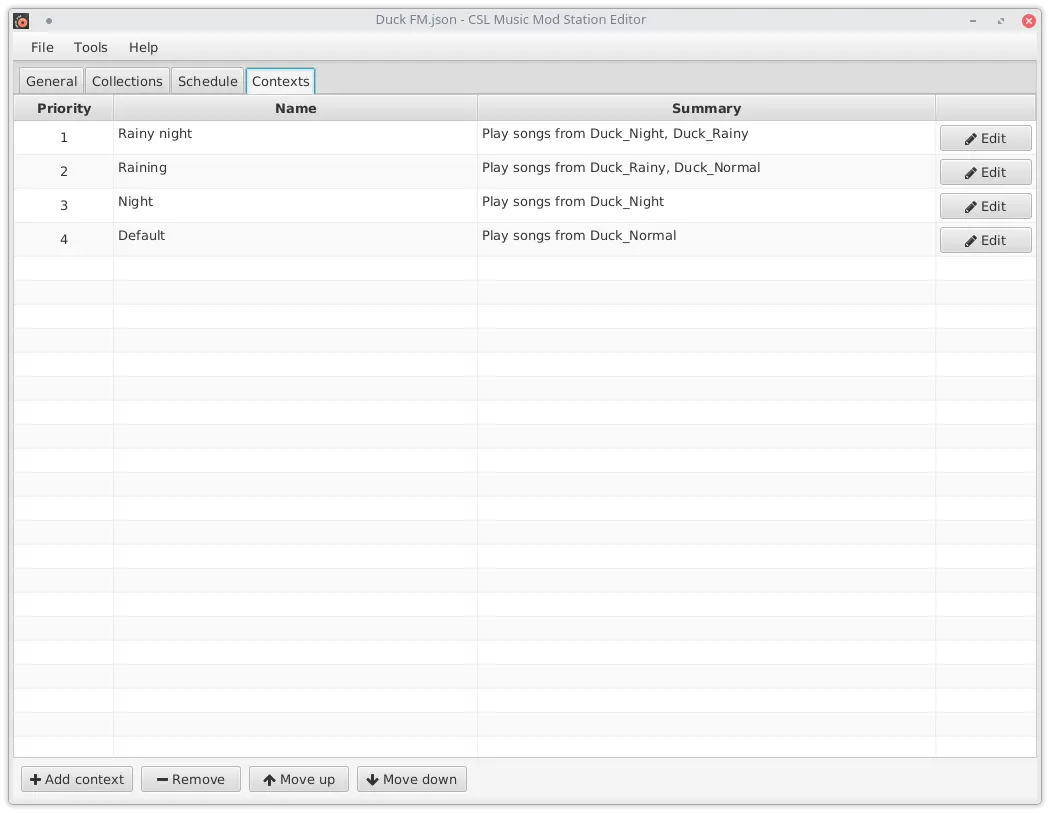
Task: Select the Rainy night context name
Action: coord(155,133)
